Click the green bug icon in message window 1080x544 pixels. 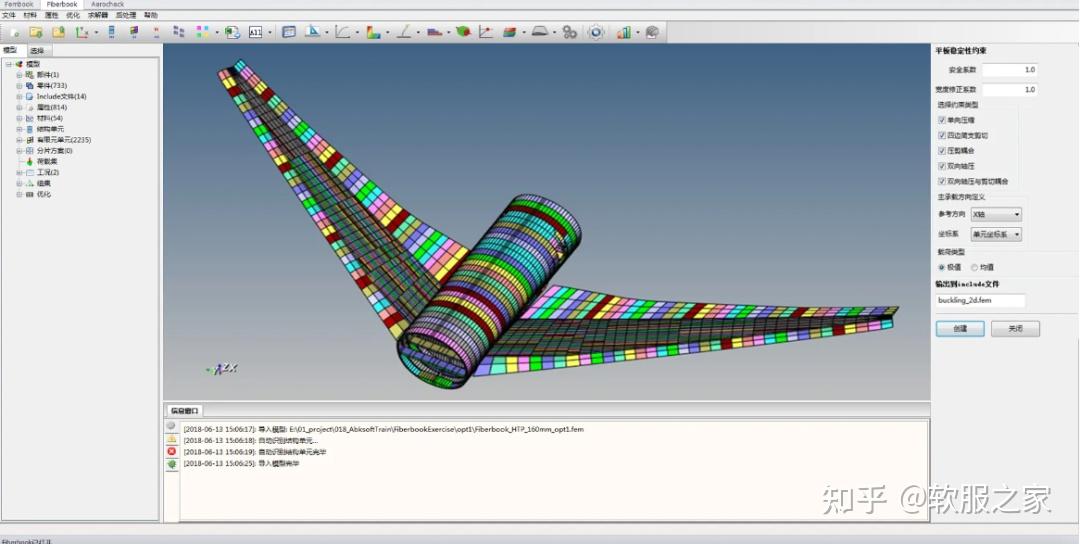[x=172, y=465]
